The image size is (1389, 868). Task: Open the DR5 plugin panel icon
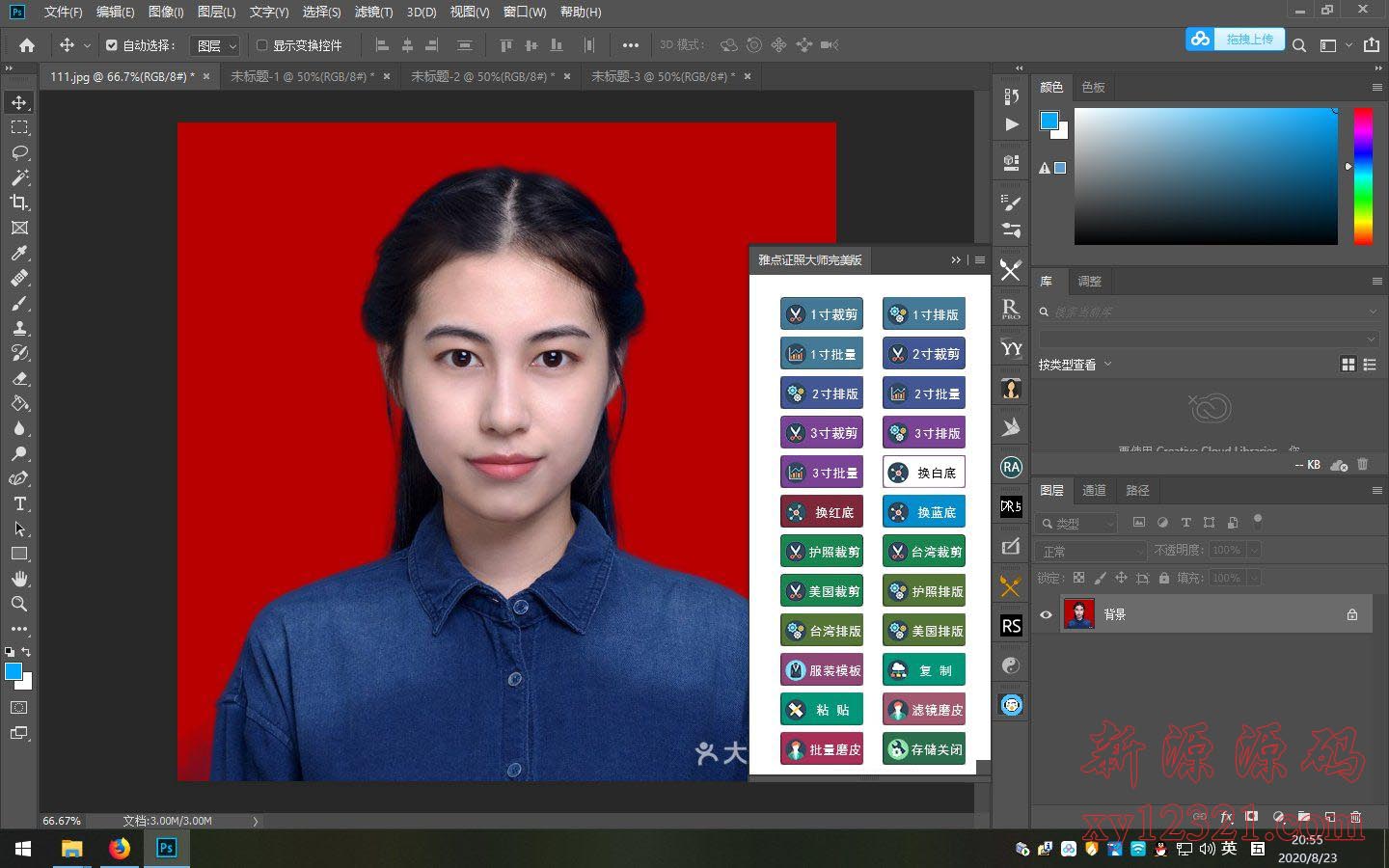[x=1011, y=506]
